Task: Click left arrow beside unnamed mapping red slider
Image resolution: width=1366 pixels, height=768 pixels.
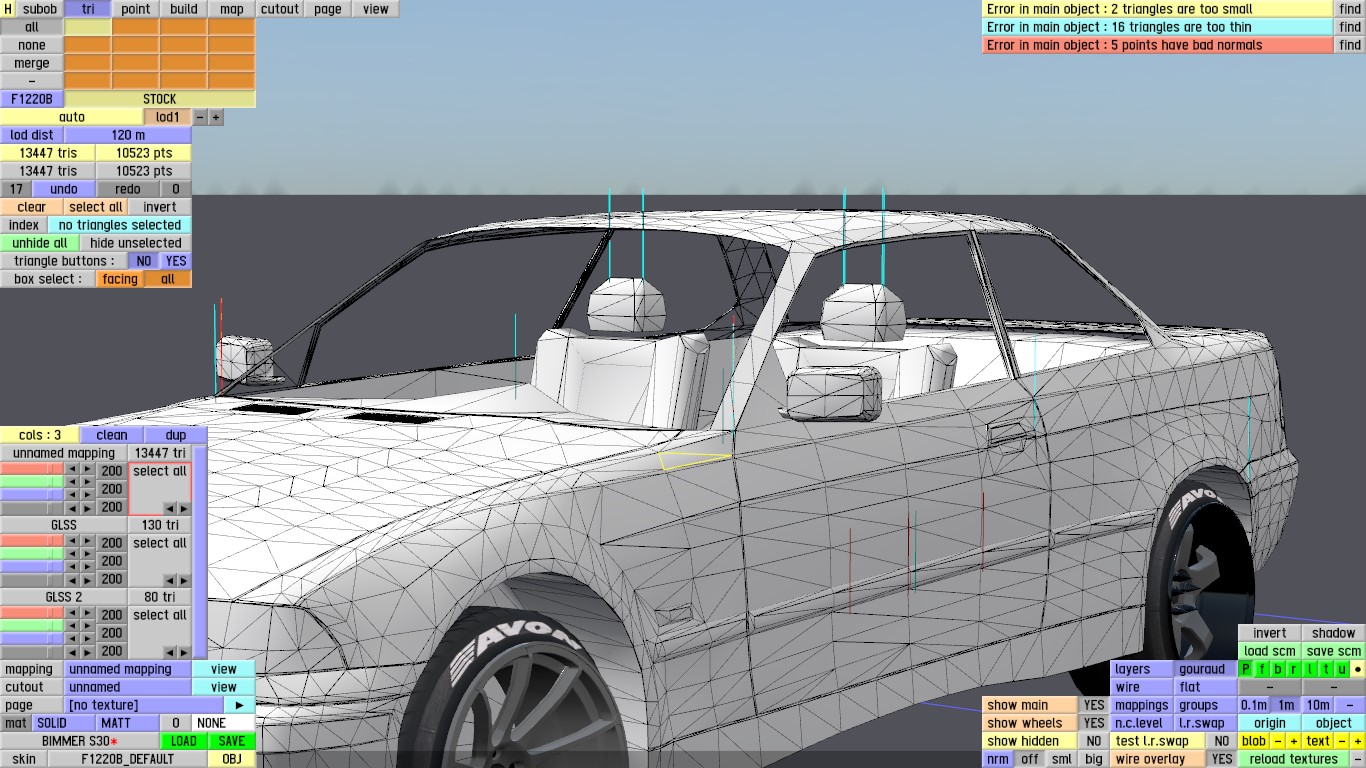Action: 72,471
